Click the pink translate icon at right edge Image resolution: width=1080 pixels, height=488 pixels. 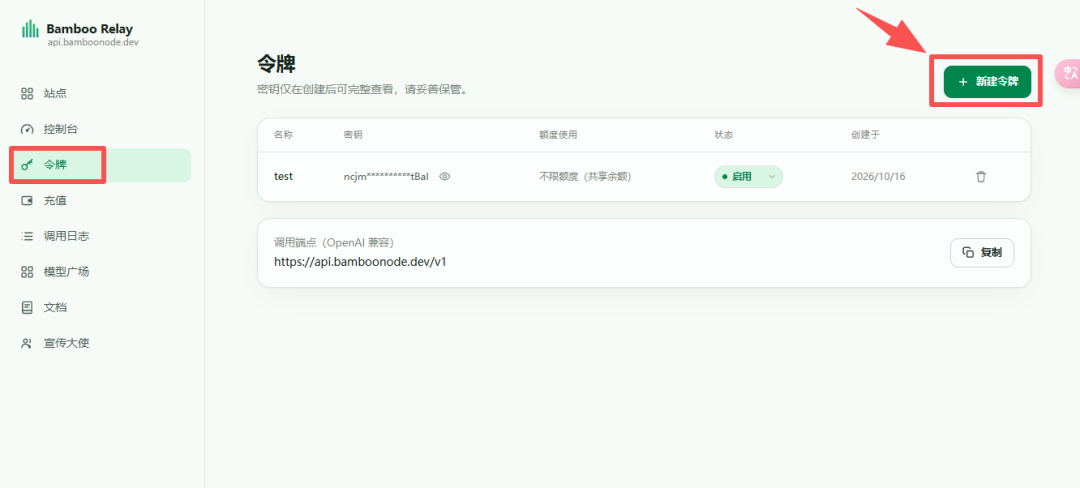pos(1069,74)
